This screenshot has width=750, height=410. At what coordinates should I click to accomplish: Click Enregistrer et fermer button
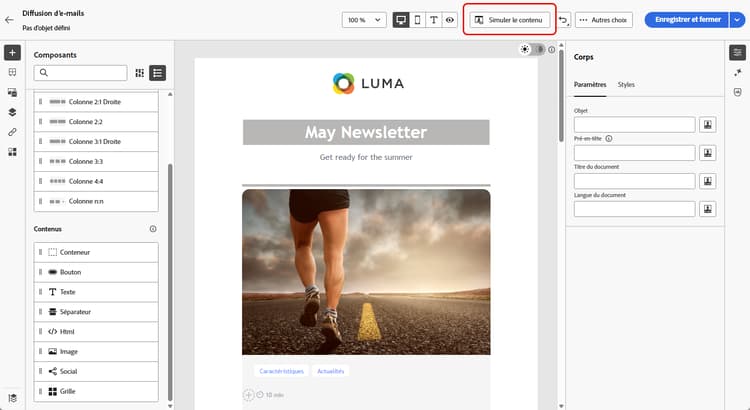pyautogui.click(x=687, y=20)
